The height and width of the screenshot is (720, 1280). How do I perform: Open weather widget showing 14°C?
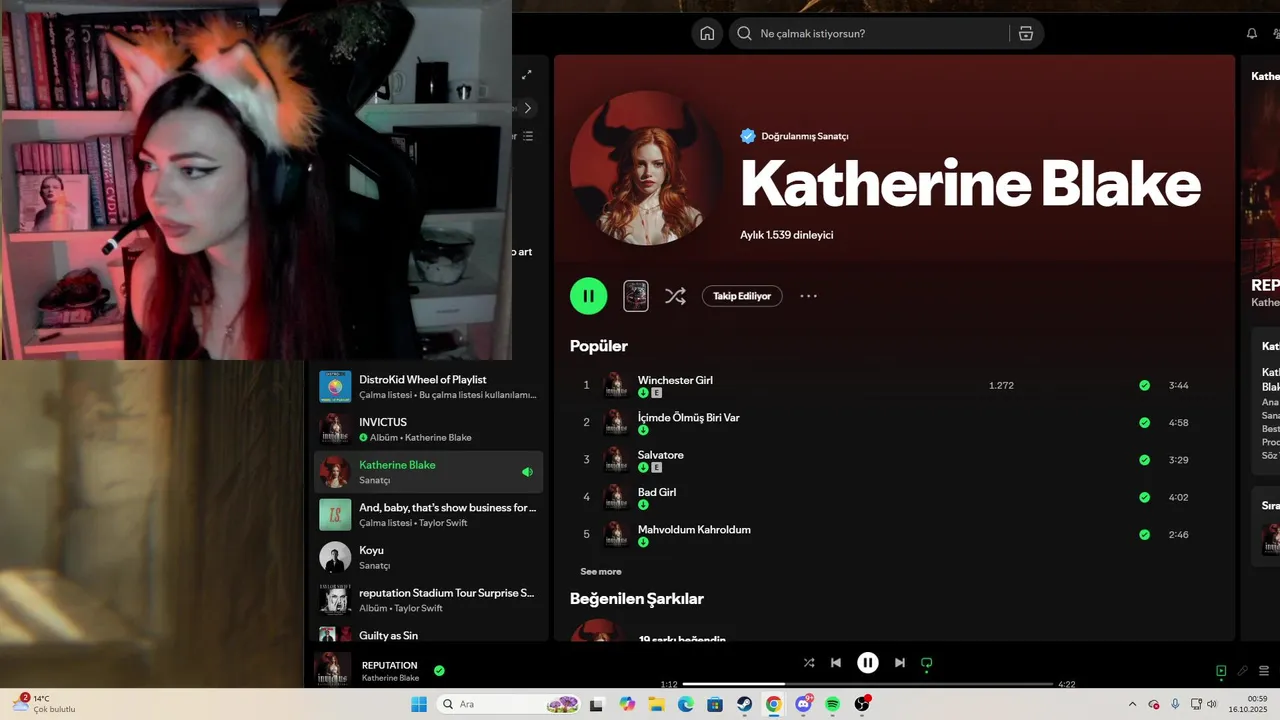pyautogui.click(x=45, y=704)
